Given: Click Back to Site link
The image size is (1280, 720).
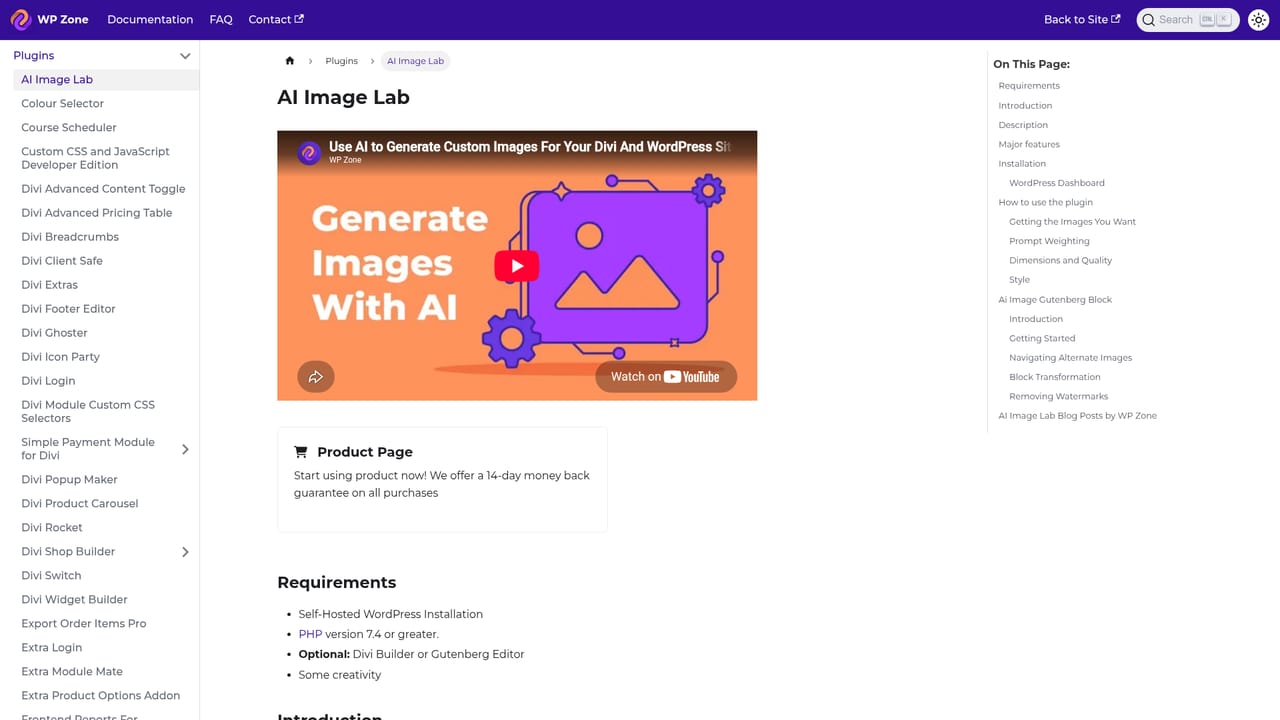Looking at the screenshot, I should click(1082, 20).
